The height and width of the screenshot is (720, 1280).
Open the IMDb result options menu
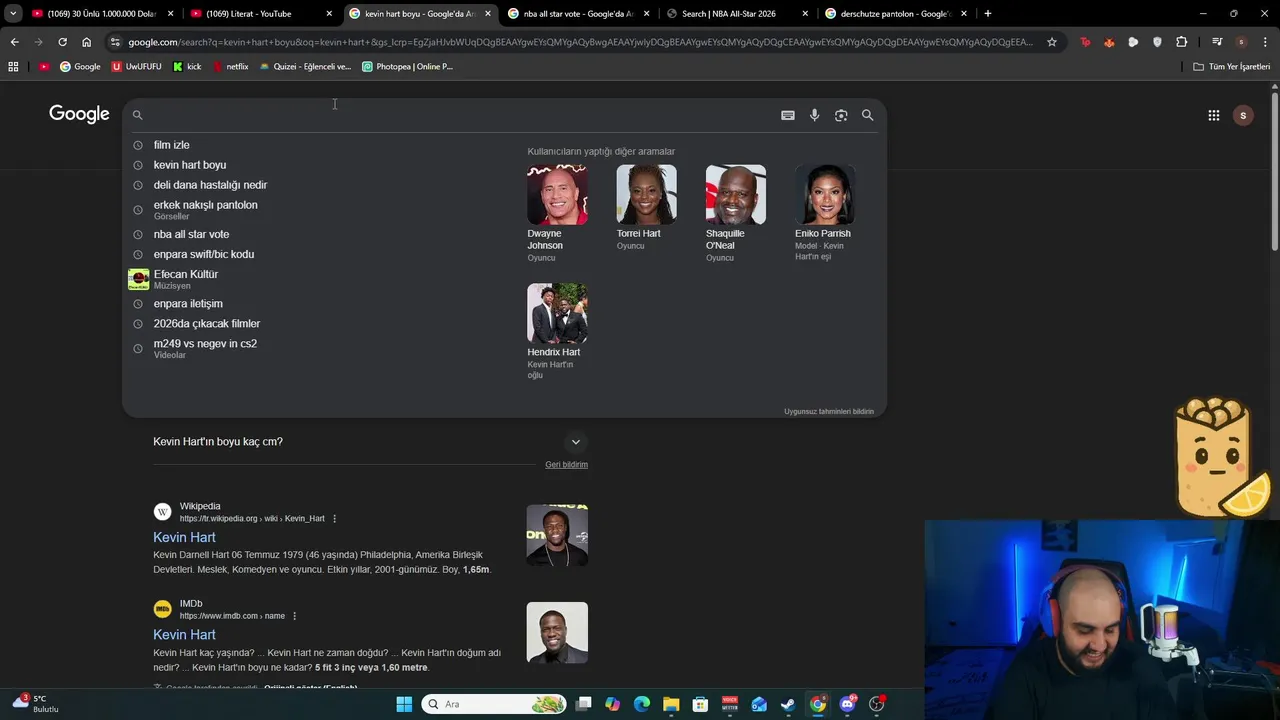point(294,616)
